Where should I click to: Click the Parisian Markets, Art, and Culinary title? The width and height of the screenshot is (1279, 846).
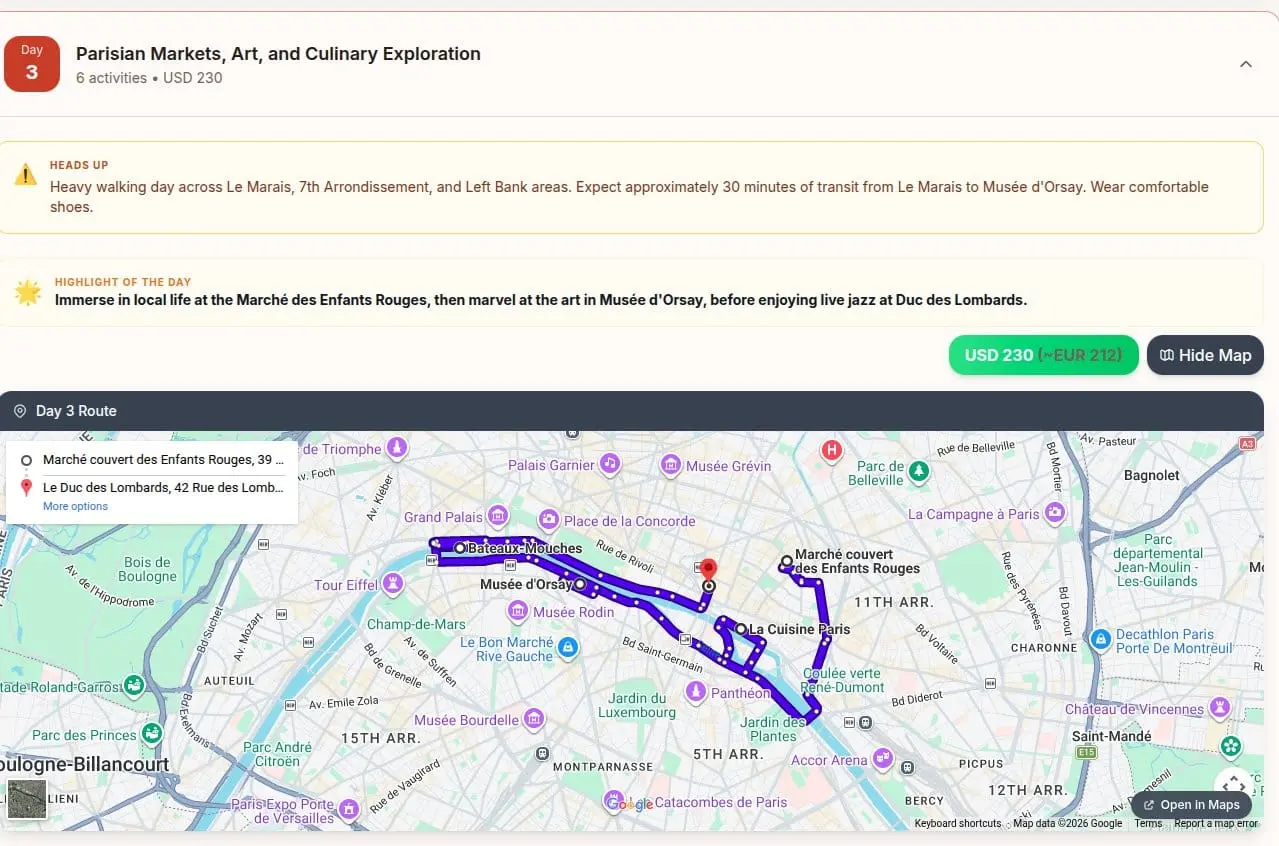pos(278,54)
